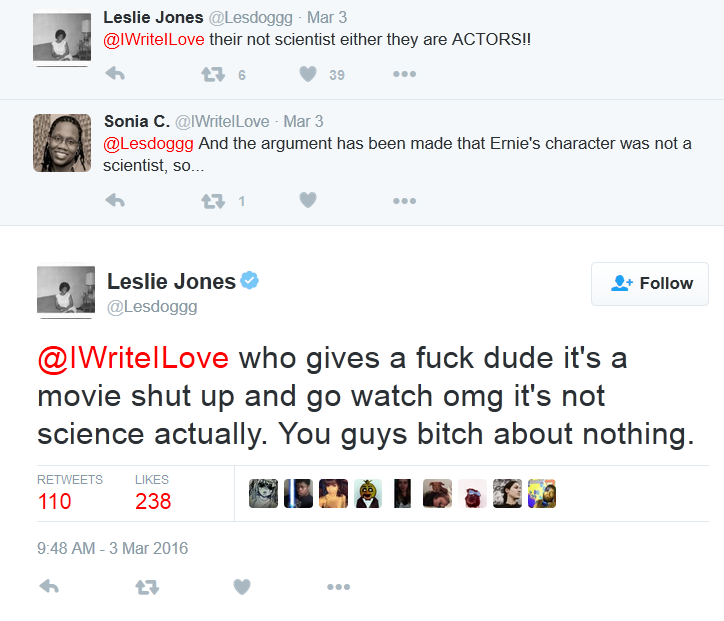View the 238 likes list
The width and height of the screenshot is (724, 621).
[153, 500]
